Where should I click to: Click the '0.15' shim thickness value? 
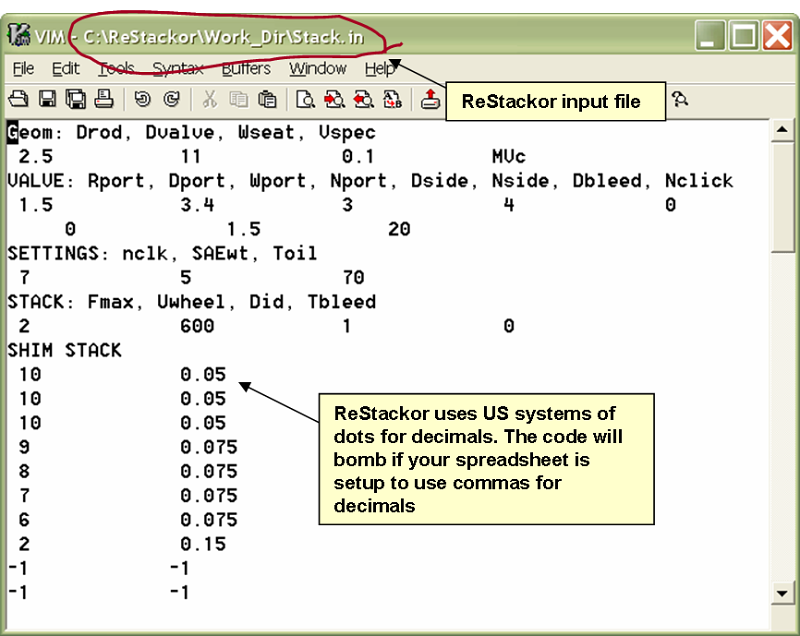point(203,544)
